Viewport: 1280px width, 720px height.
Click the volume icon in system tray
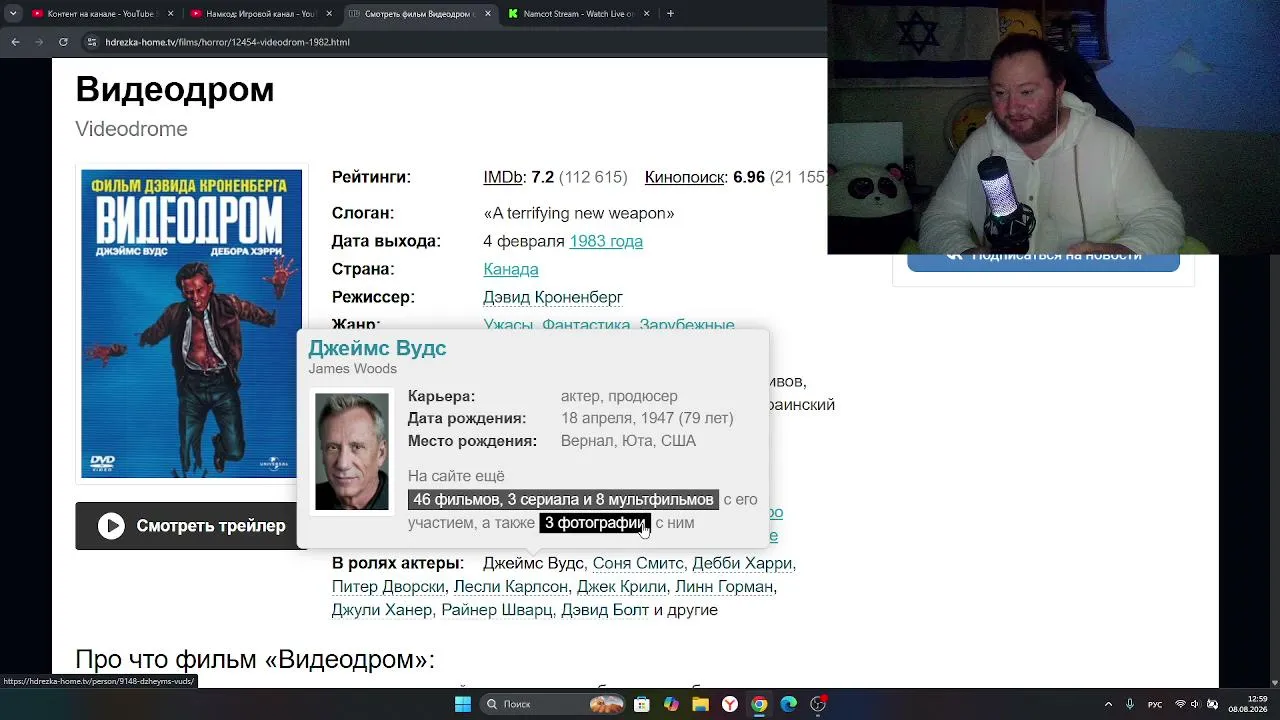(1196, 704)
